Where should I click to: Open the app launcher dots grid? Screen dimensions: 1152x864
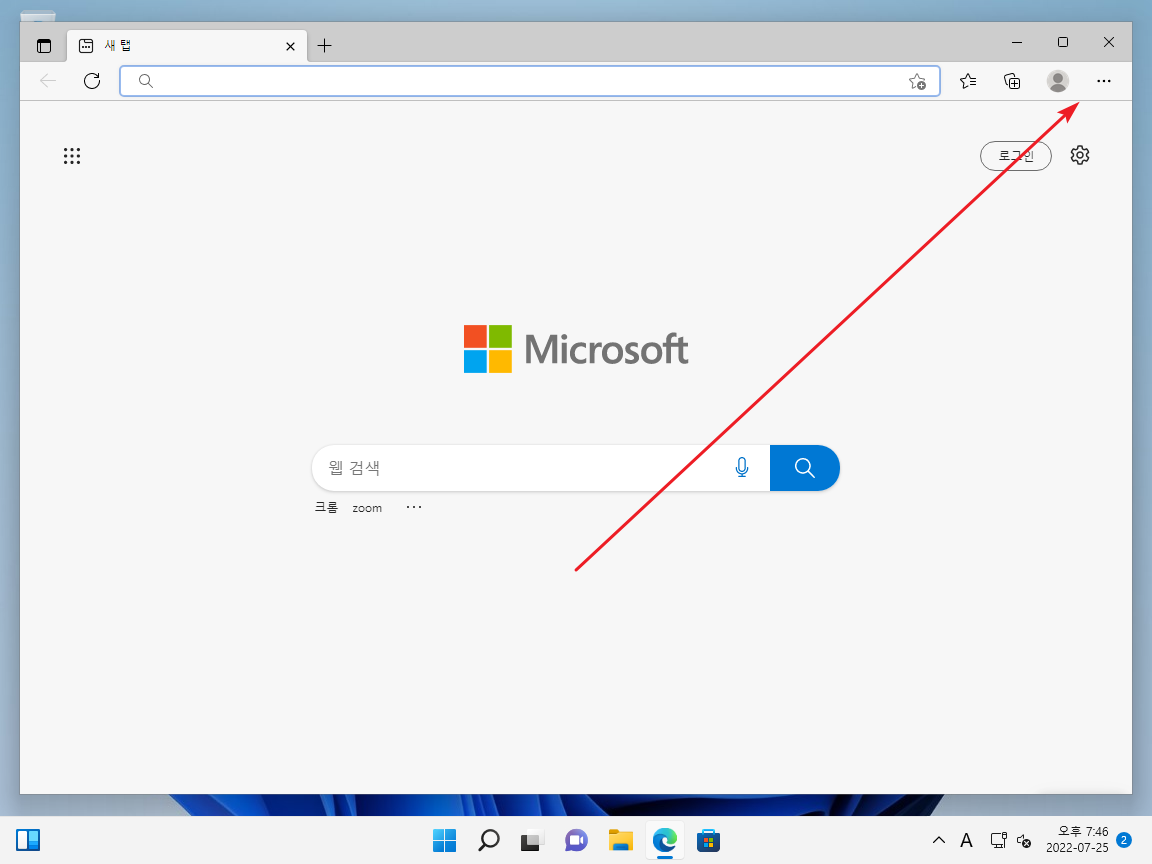point(72,156)
